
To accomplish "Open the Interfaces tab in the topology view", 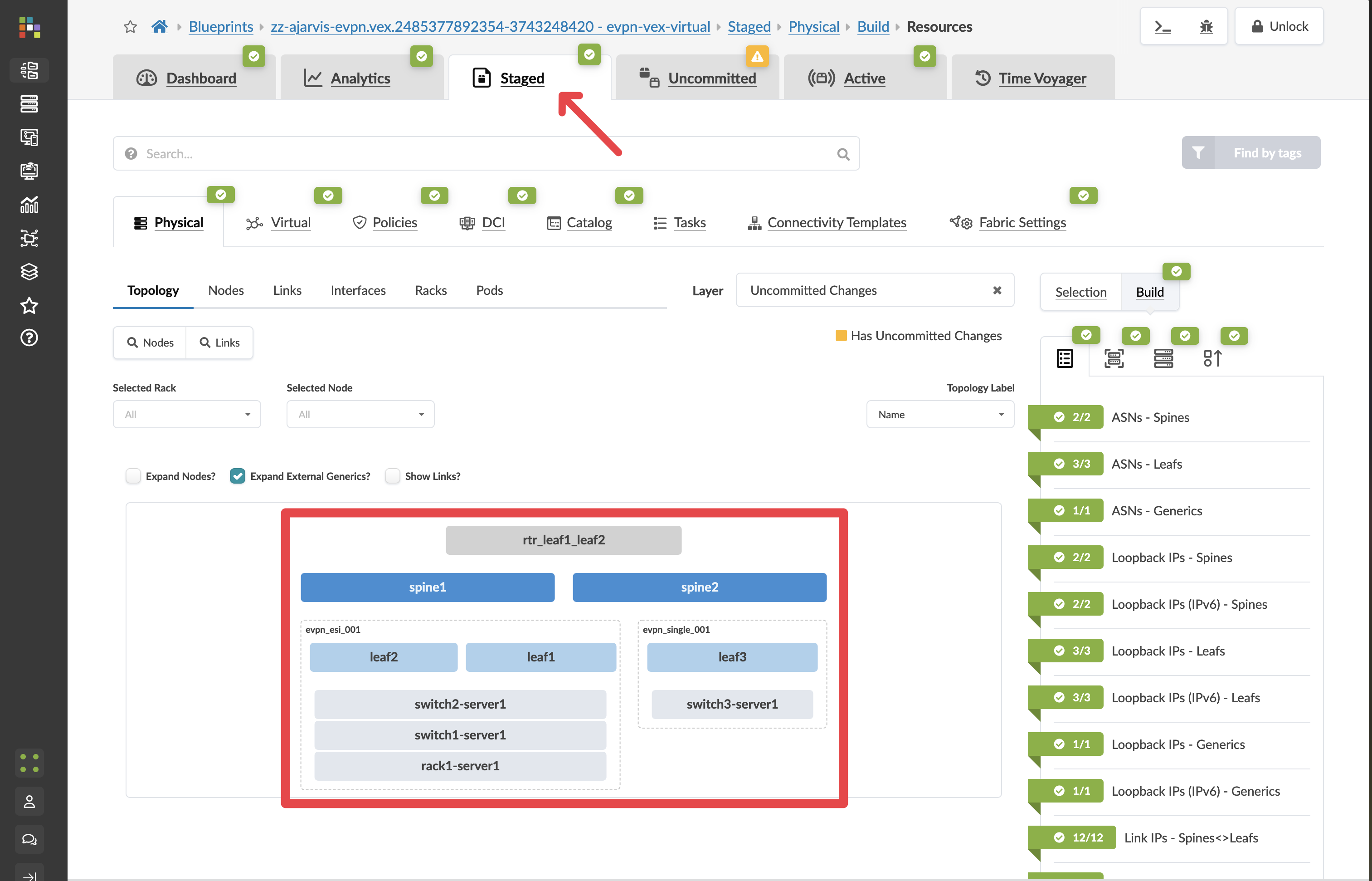I will pyautogui.click(x=358, y=290).
